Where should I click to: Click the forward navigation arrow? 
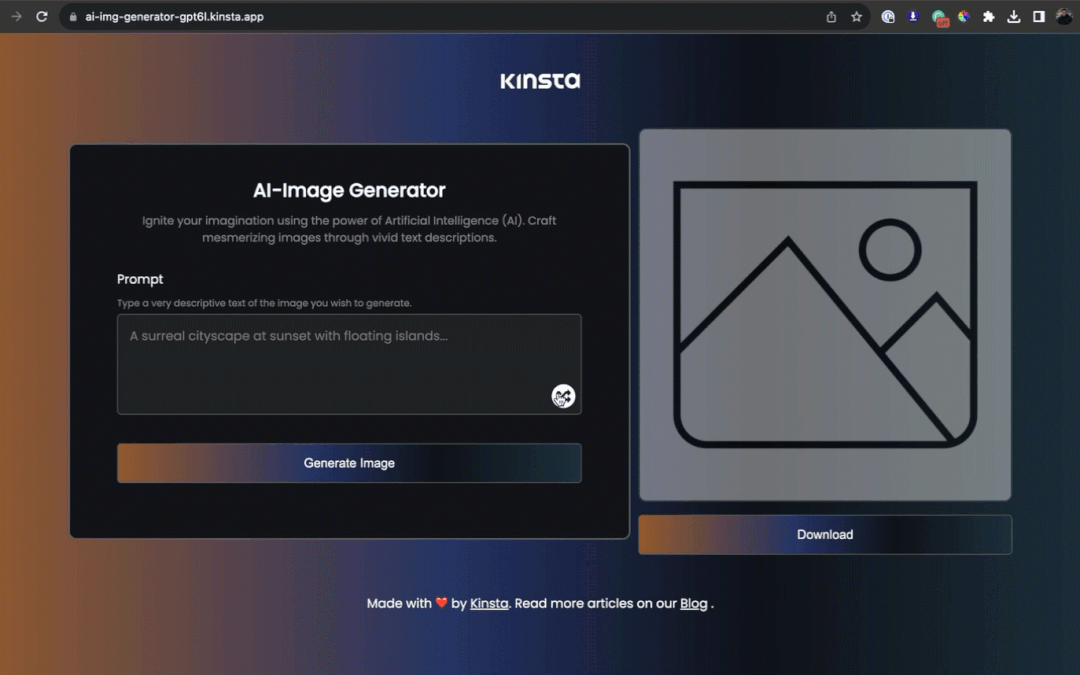pyautogui.click(x=16, y=17)
